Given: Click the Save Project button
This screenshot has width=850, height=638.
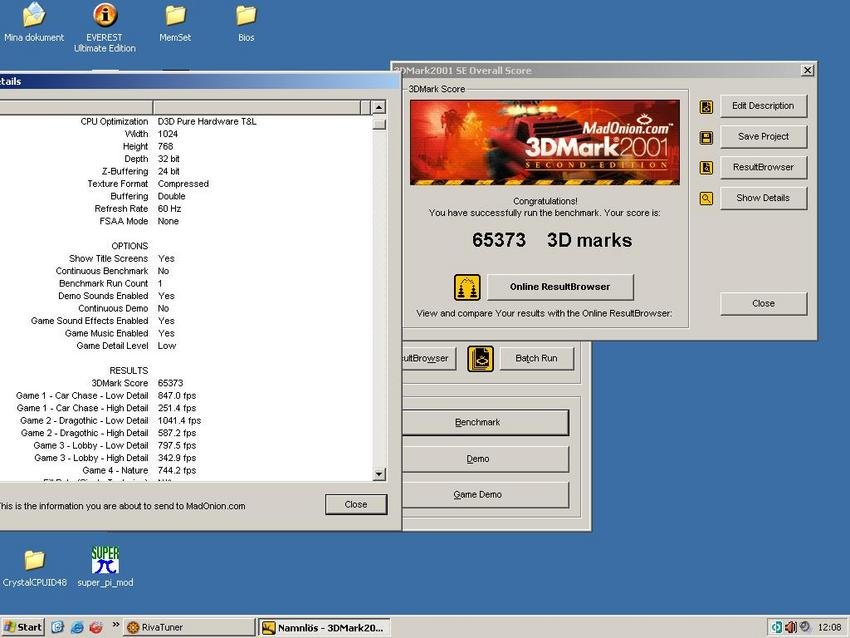Looking at the screenshot, I should click(x=763, y=137).
